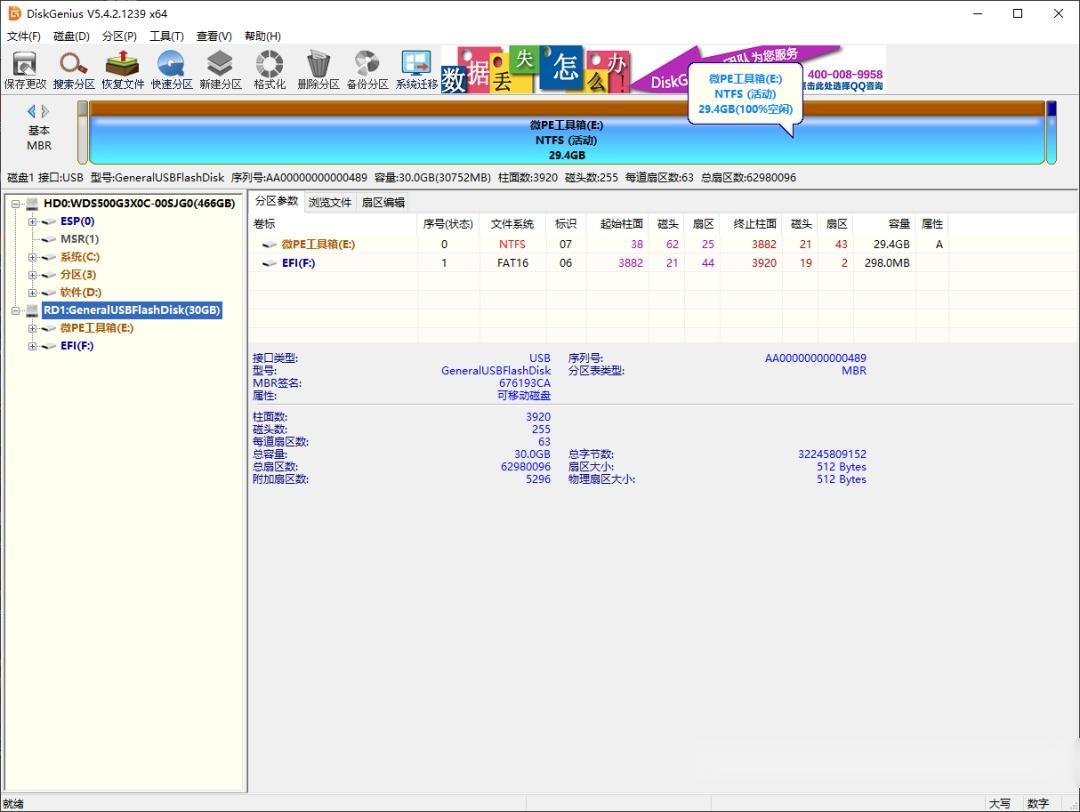Start 系统迁移 (System Migration) from toolbar
Viewport: 1080px width, 812px height.
coord(415,68)
